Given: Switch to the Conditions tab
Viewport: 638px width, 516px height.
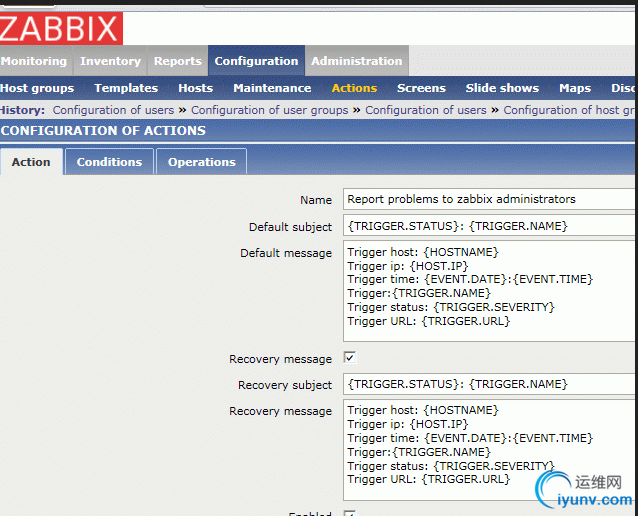Looking at the screenshot, I should [x=109, y=162].
